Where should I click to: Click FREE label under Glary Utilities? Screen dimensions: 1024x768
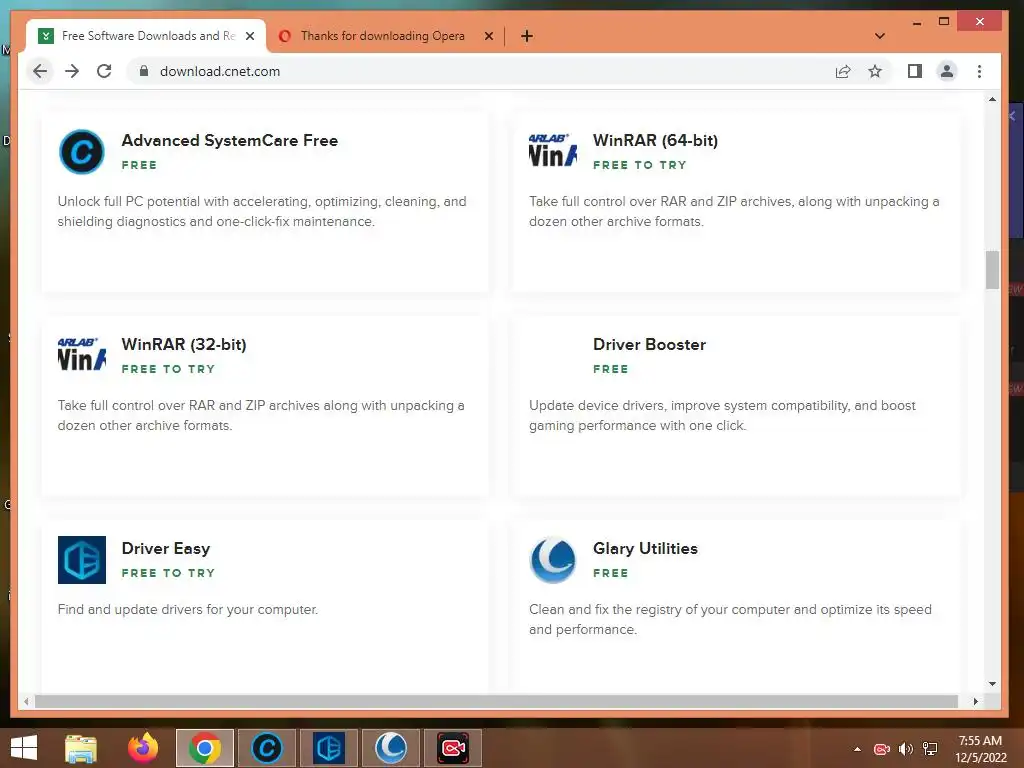click(x=611, y=573)
